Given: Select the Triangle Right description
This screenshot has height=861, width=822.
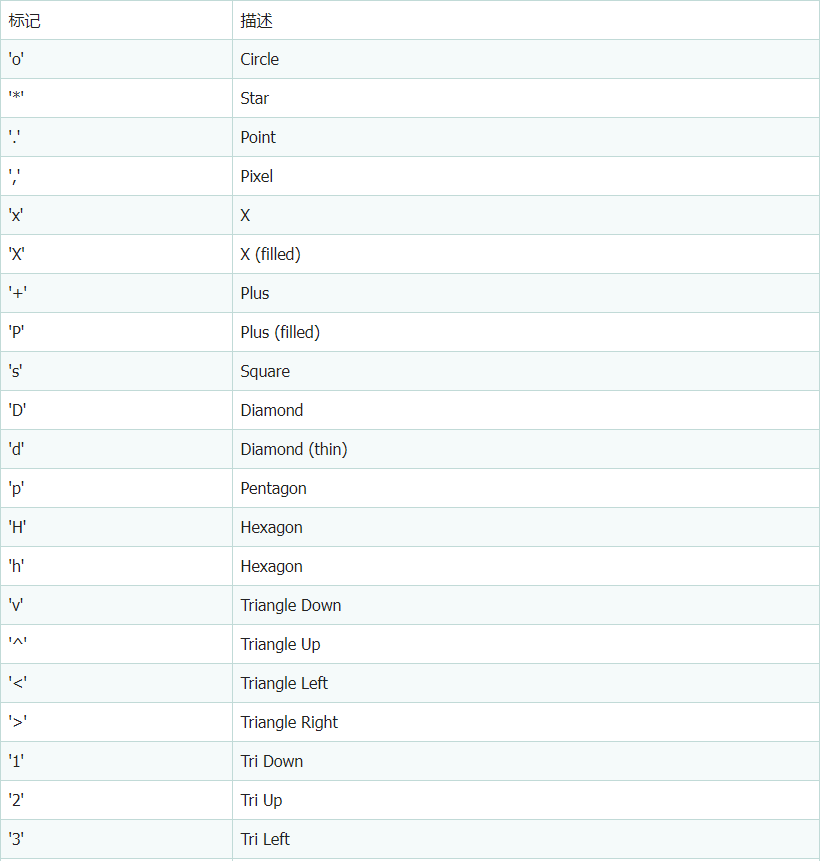Looking at the screenshot, I should coord(289,722).
